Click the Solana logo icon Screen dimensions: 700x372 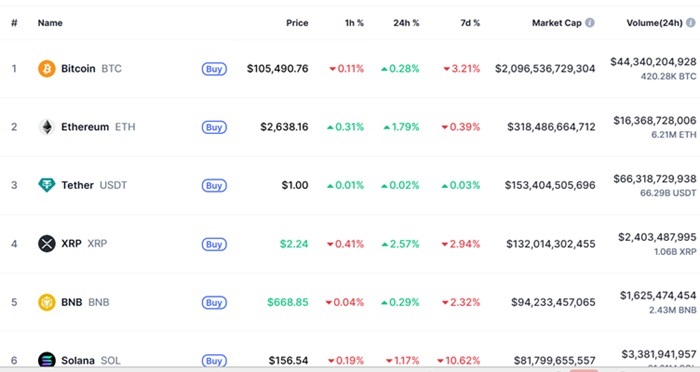coord(46,360)
